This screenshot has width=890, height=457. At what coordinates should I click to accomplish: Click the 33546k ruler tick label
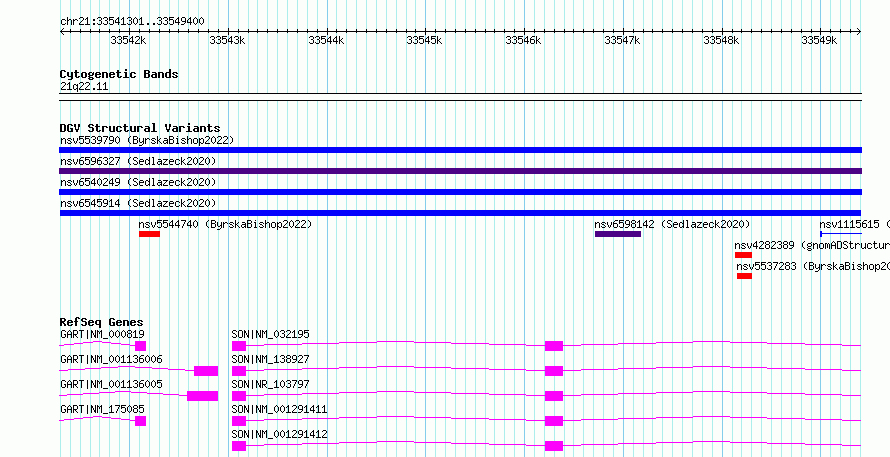click(x=523, y=40)
